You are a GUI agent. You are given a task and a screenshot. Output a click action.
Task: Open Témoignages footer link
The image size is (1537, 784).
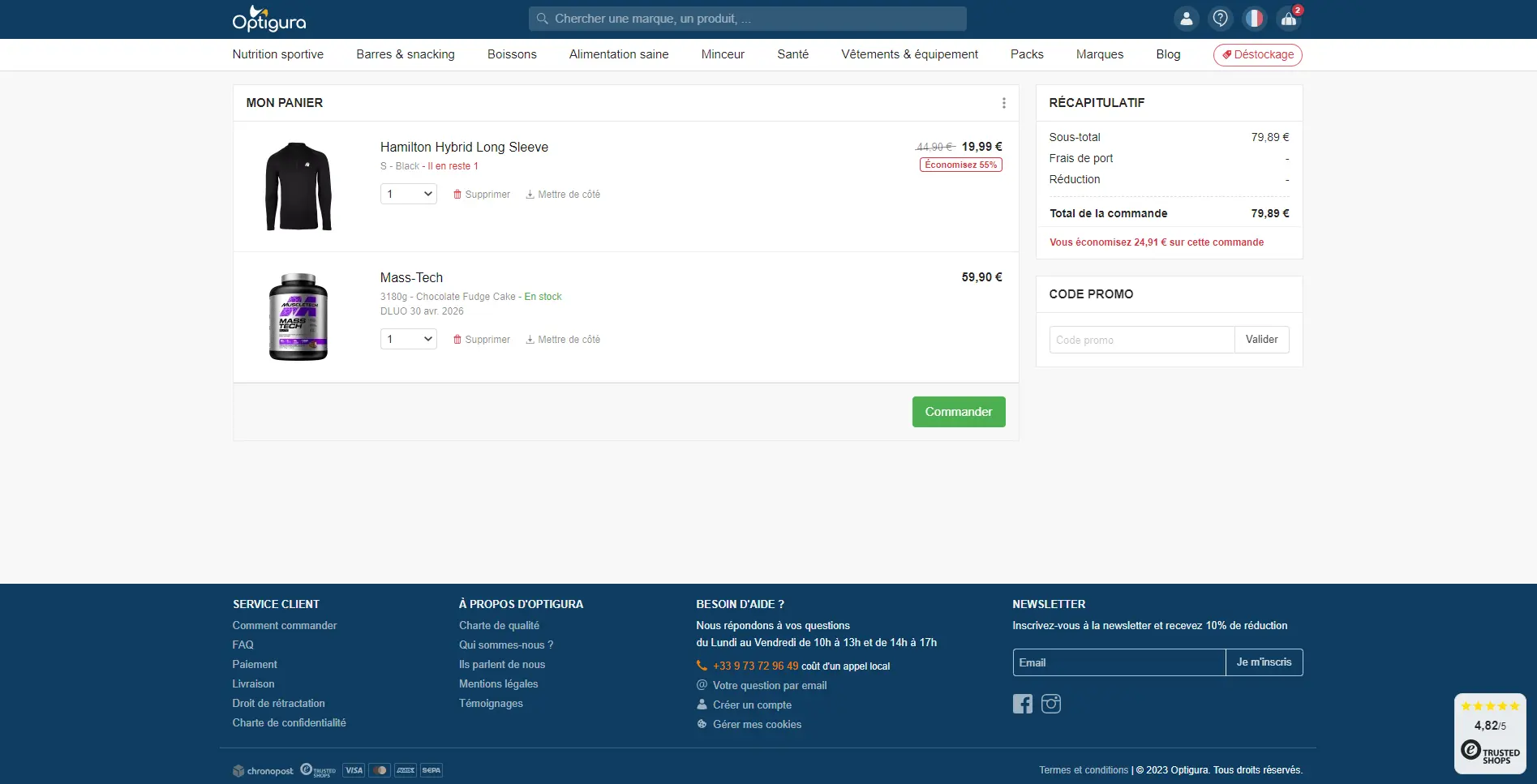point(491,703)
